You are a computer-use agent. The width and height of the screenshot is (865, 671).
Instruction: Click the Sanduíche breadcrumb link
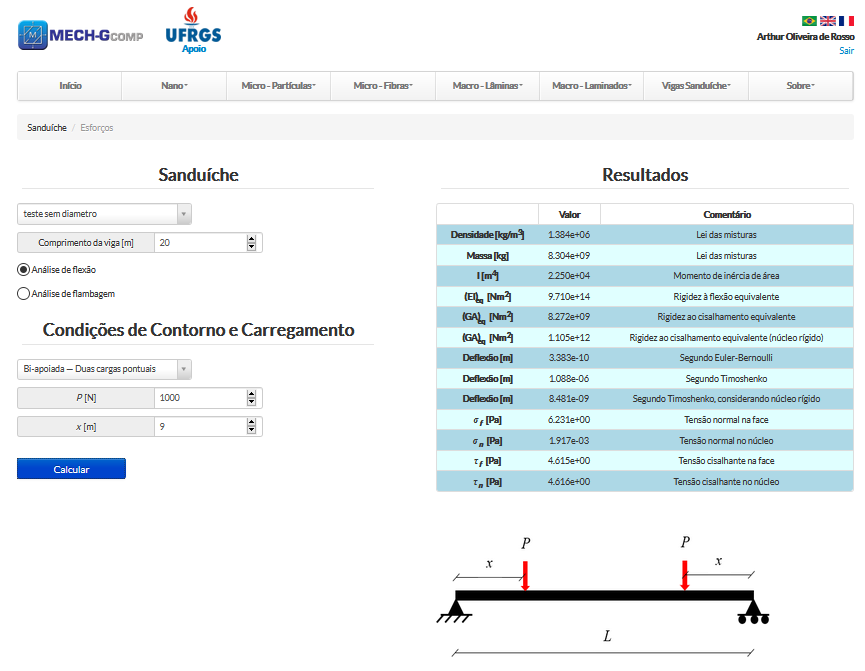[x=47, y=128]
